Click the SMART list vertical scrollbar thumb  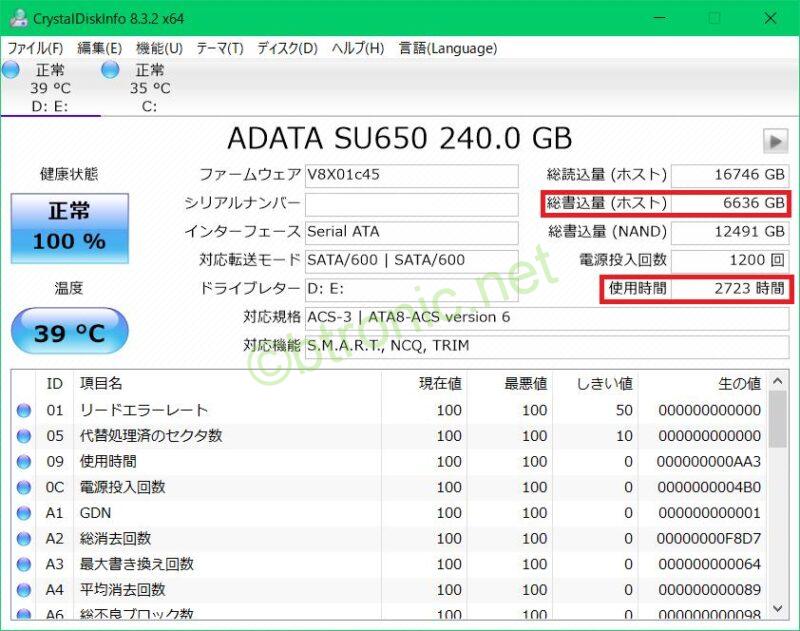[x=778, y=420]
